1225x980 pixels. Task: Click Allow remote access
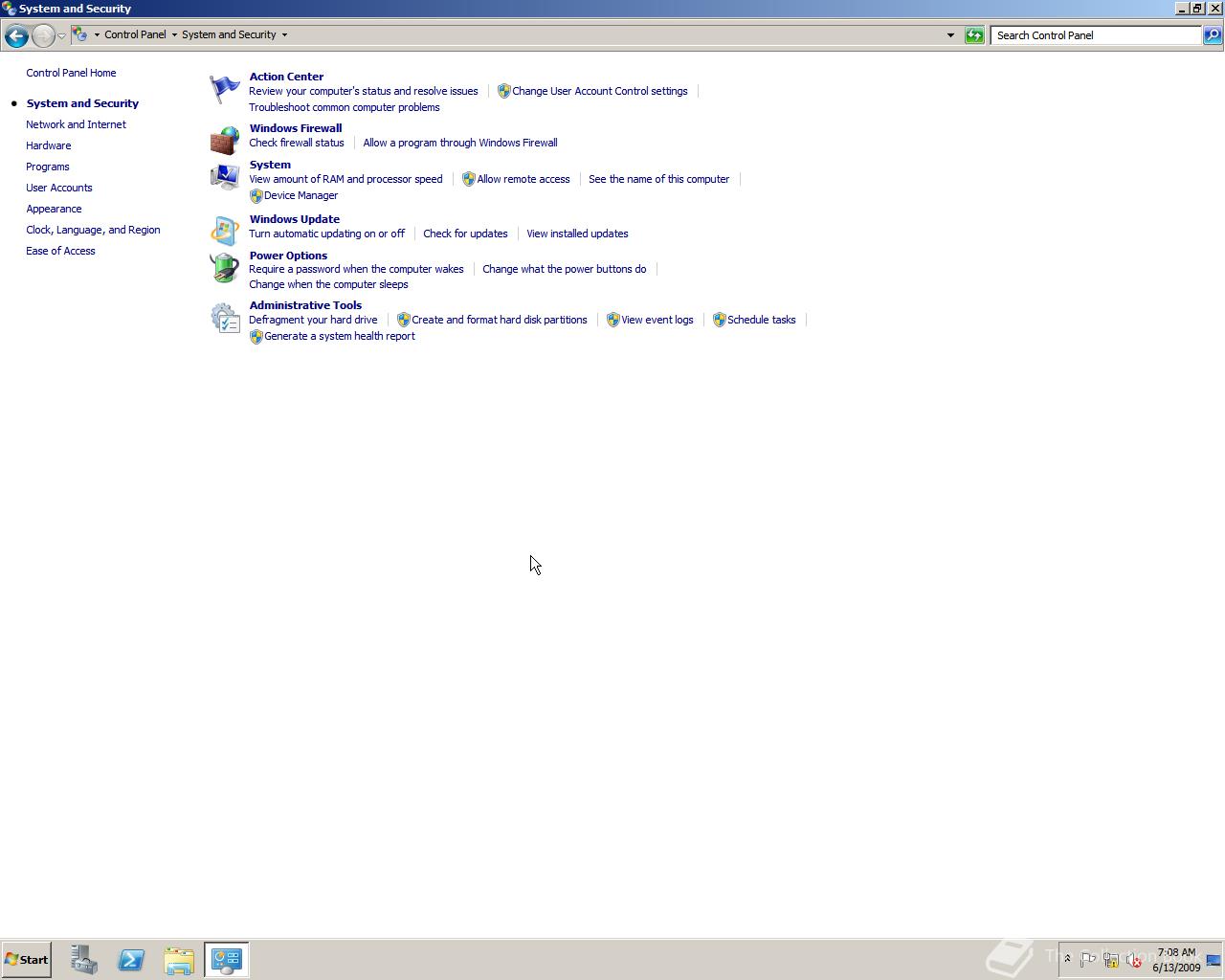523,179
